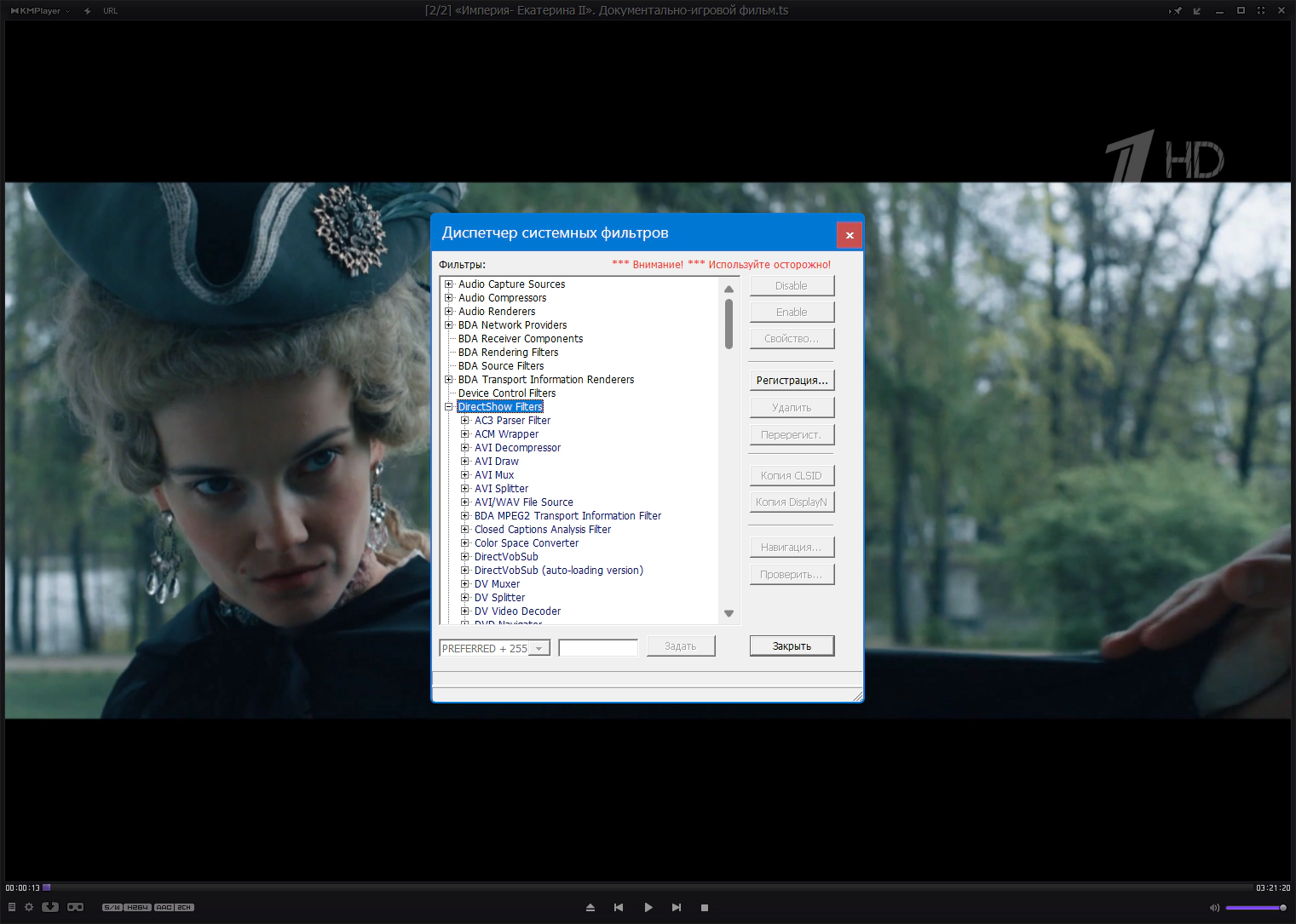
Task: Select the DV Splitter filter
Action: click(500, 598)
